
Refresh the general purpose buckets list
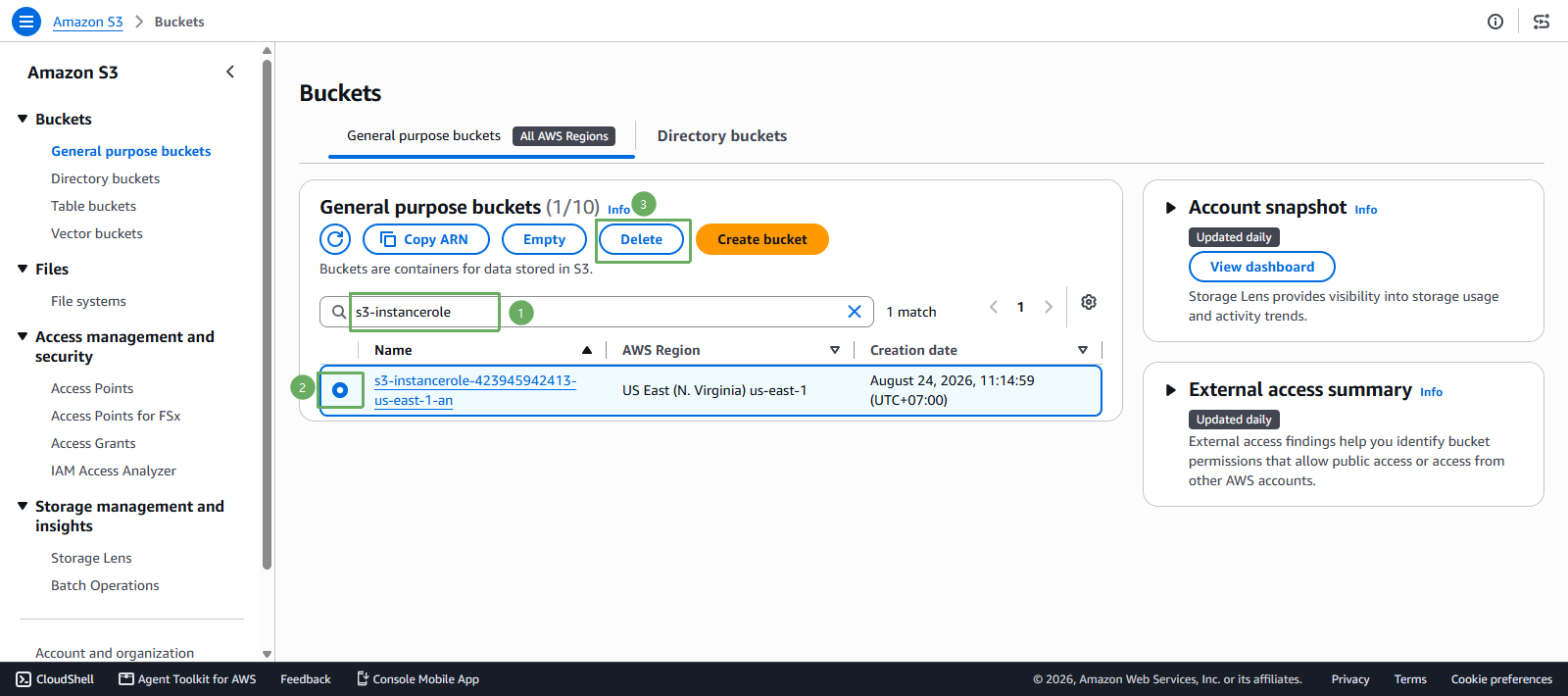click(335, 239)
